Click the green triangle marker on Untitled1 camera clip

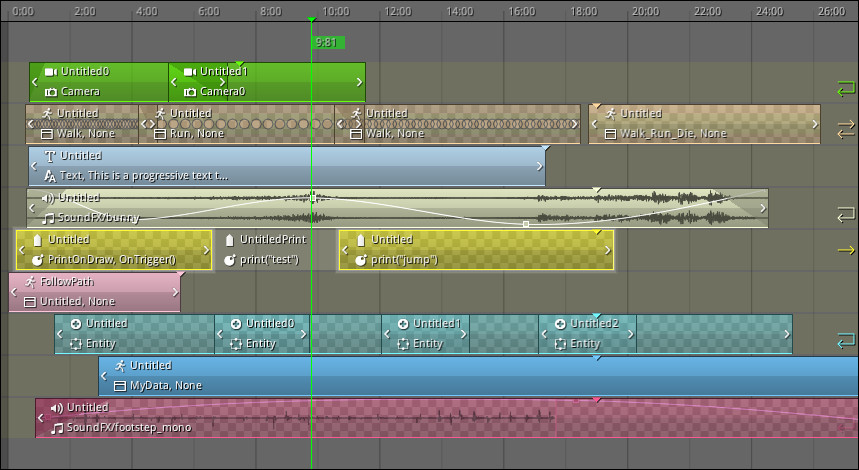[x=239, y=65]
